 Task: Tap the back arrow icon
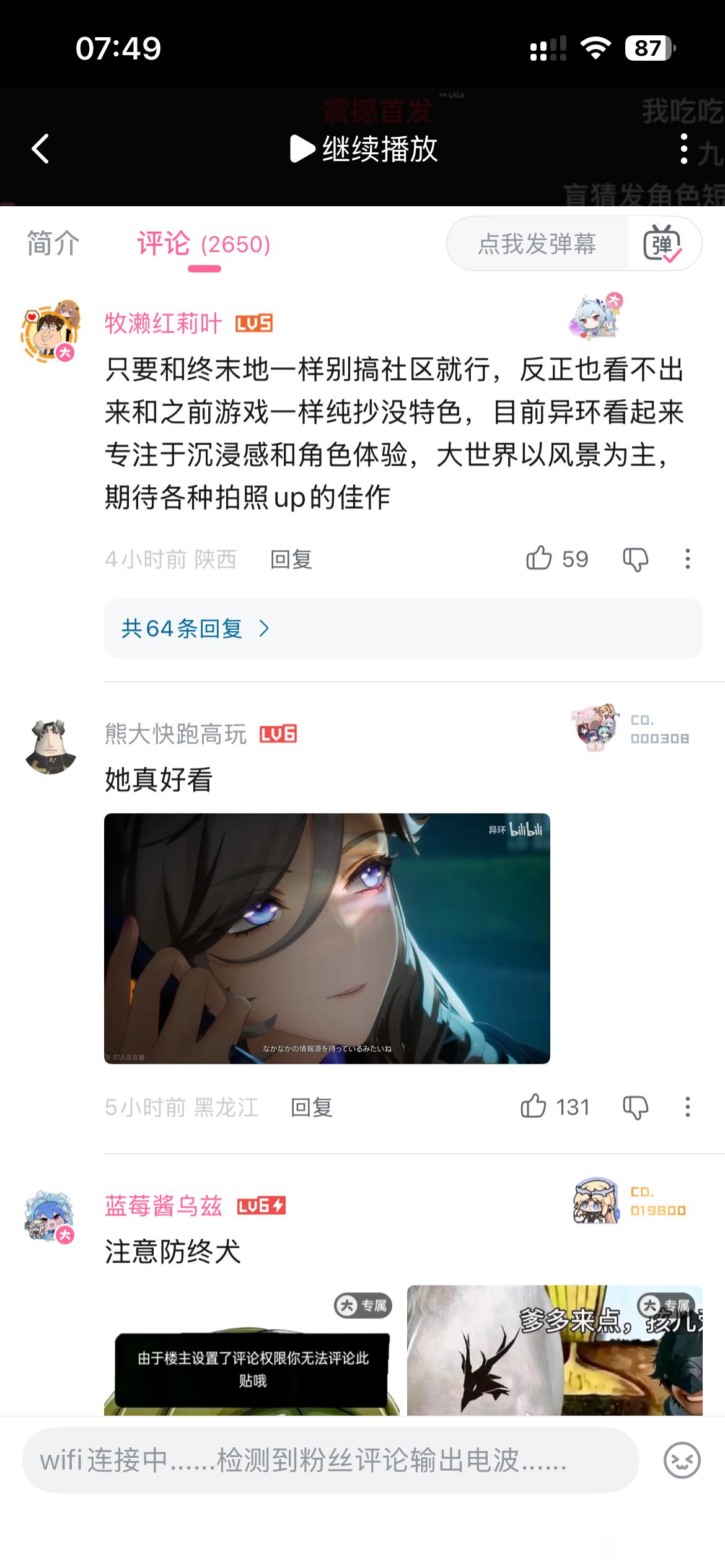click(40, 149)
